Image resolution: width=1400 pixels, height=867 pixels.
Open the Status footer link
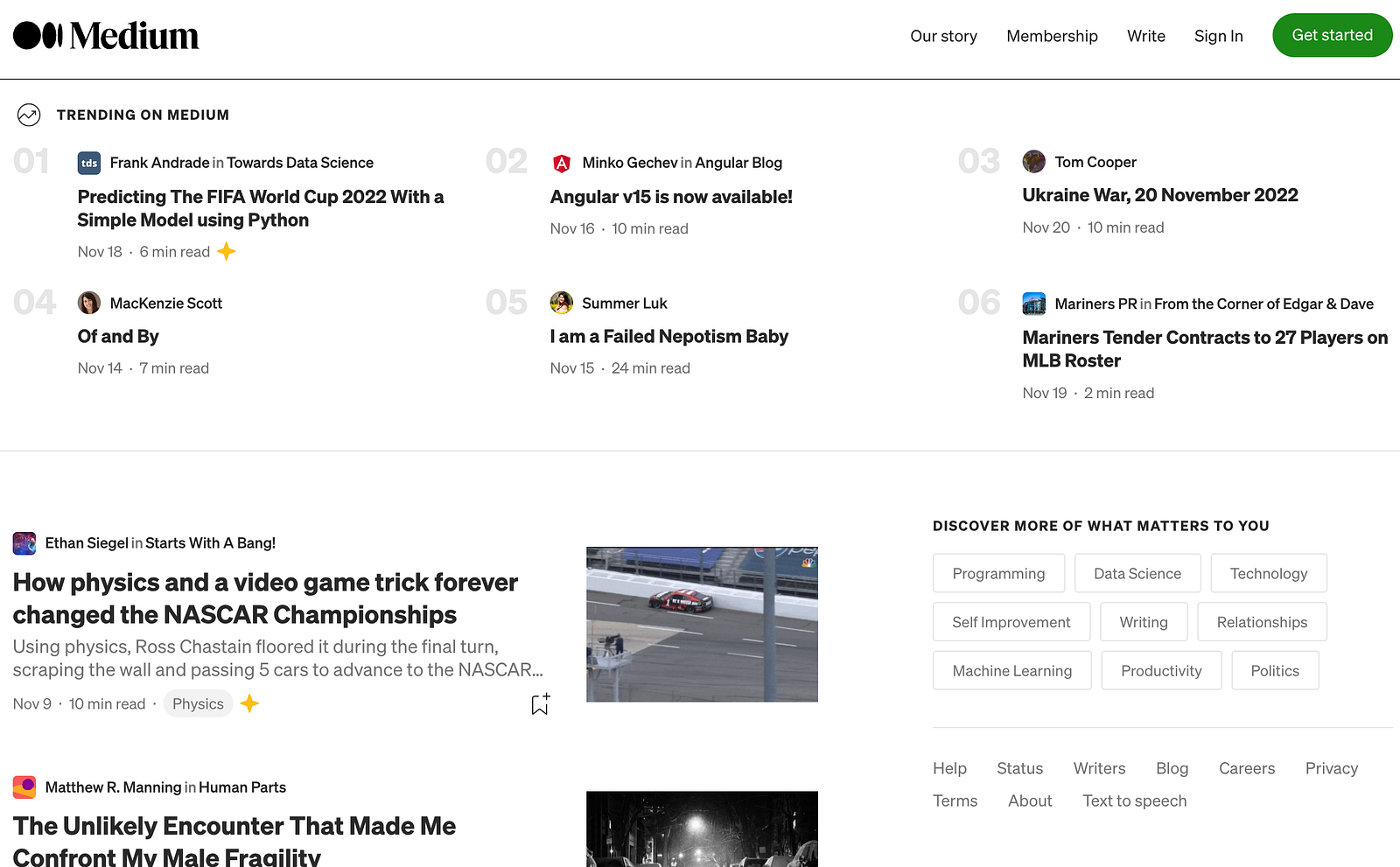click(x=1020, y=768)
